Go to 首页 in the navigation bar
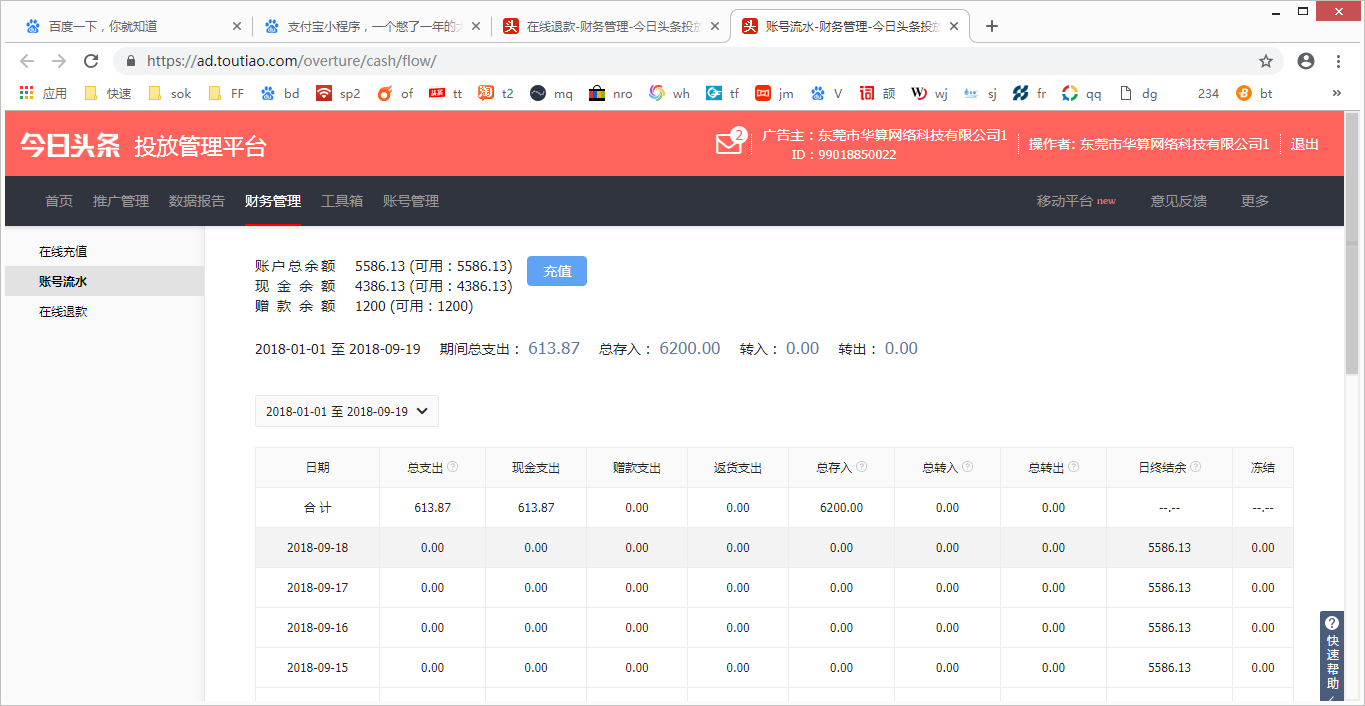The height and width of the screenshot is (706, 1365). click(59, 201)
